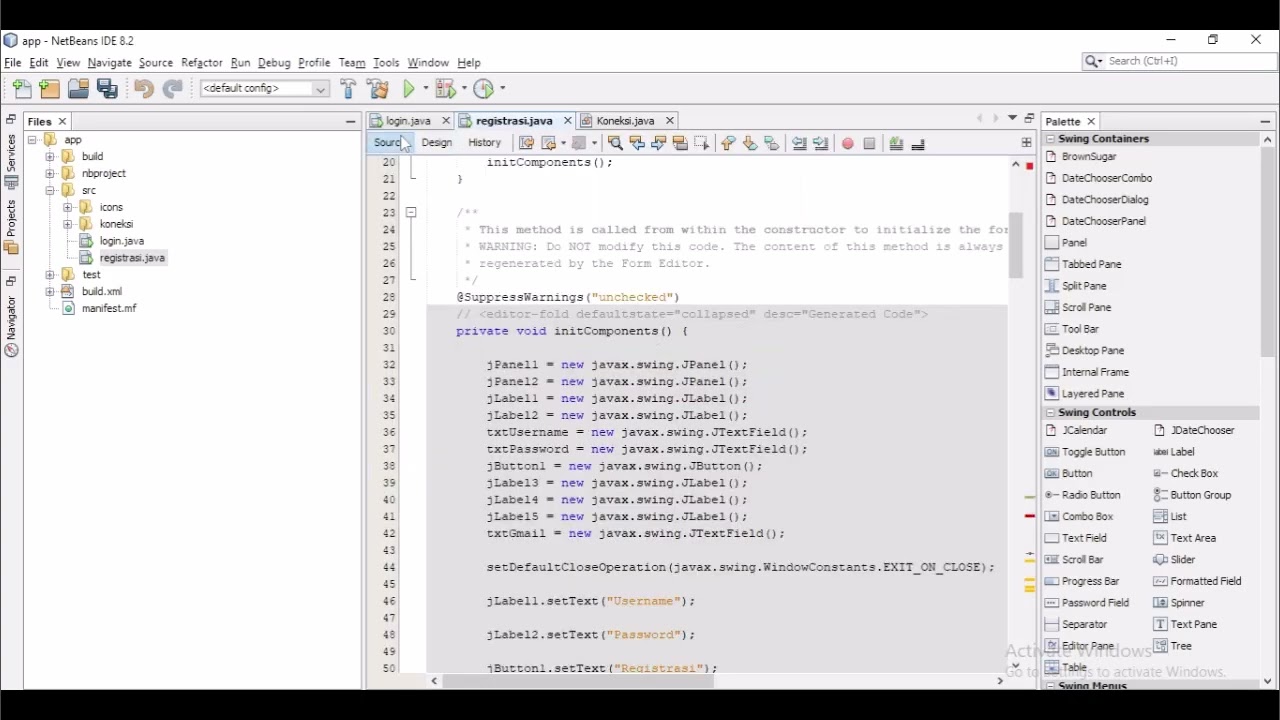Viewport: 1280px width, 720px height.
Task: Close the registrasi.java tab
Action: (x=568, y=122)
